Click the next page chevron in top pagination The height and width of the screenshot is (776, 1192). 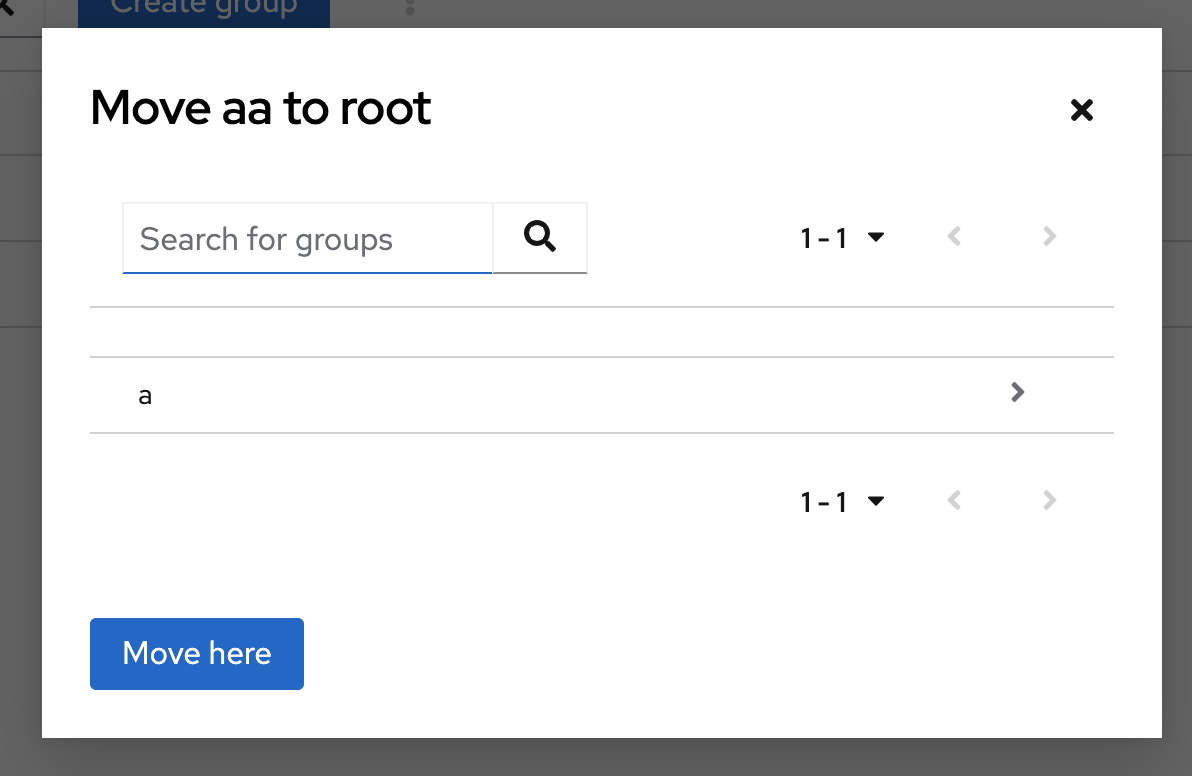tap(1048, 236)
